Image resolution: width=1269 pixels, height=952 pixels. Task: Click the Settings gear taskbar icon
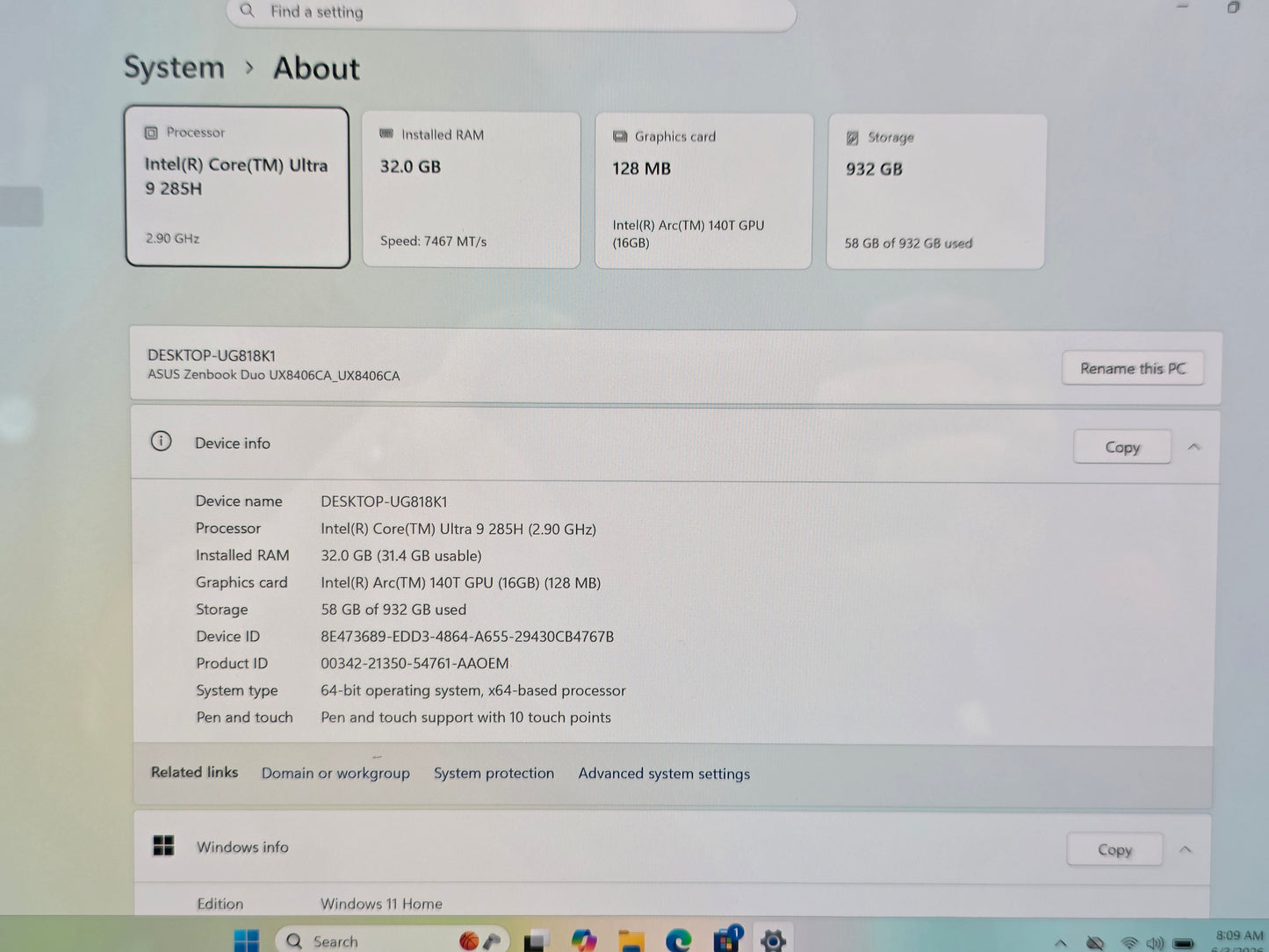[773, 941]
